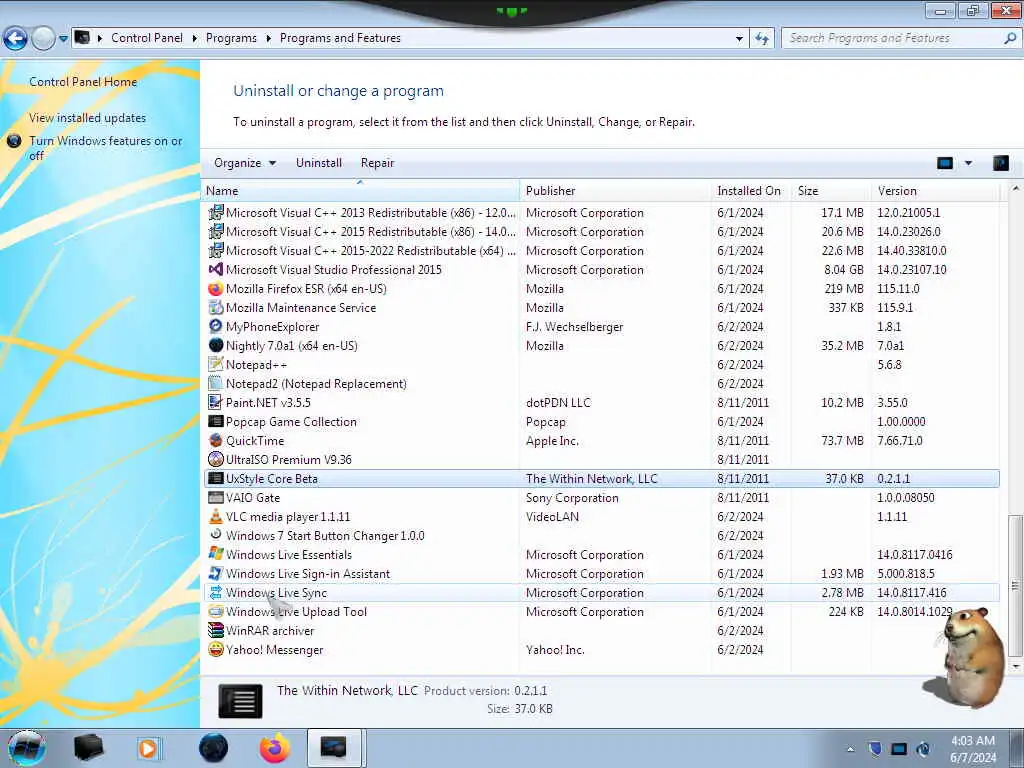
Task: Click the scrollbar down arrow of the program list
Action: [x=1015, y=666]
